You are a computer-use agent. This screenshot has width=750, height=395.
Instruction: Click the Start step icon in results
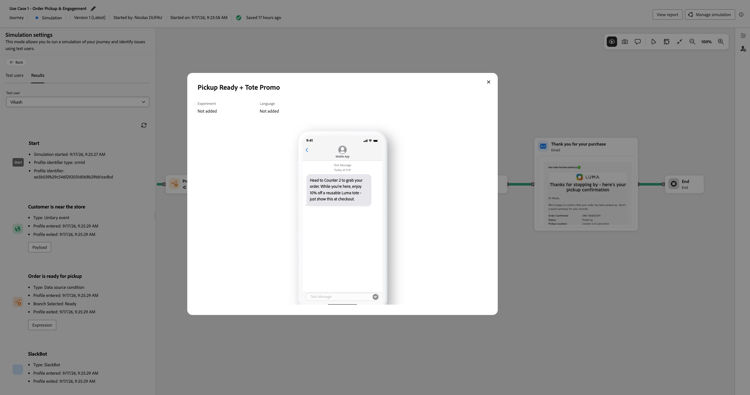(18, 163)
